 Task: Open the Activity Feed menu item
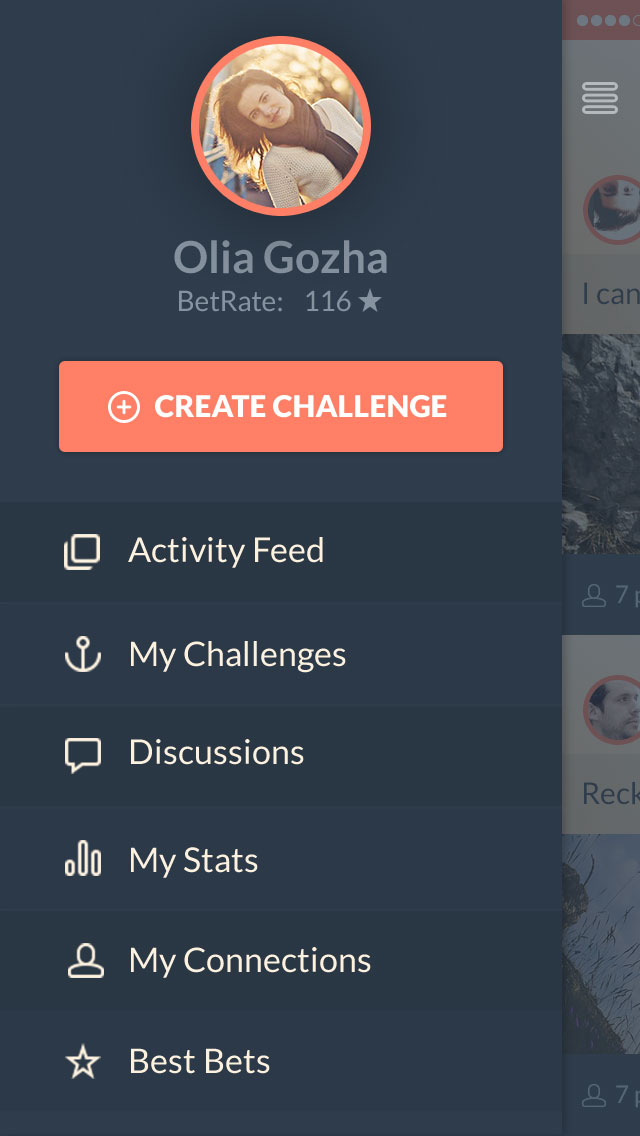226,551
